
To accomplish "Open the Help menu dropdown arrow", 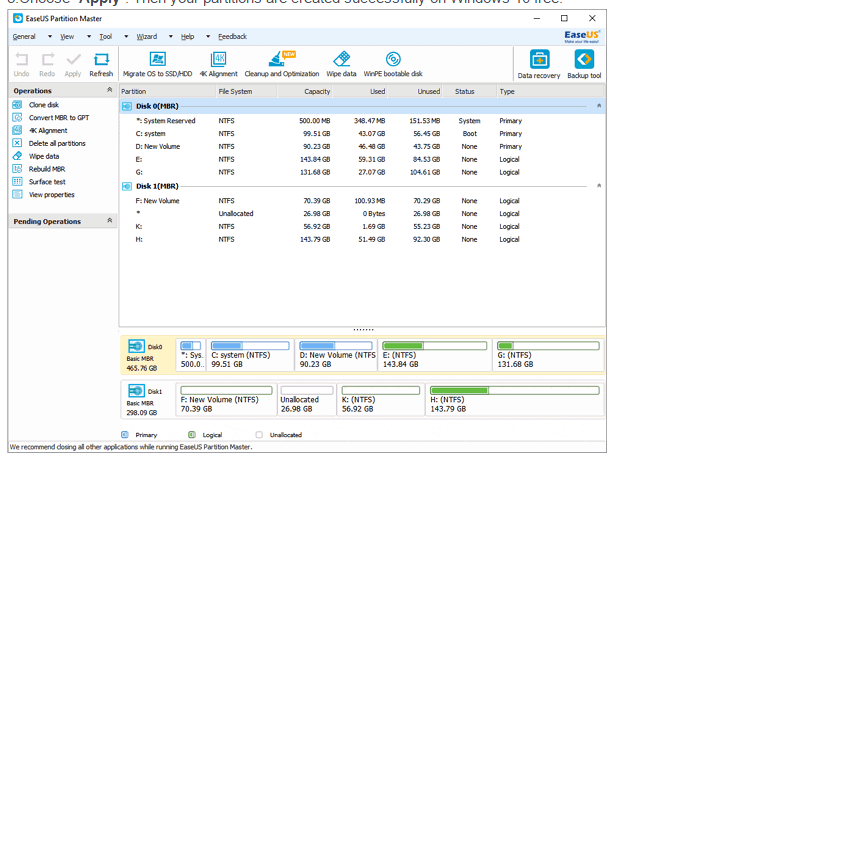I will [x=208, y=37].
